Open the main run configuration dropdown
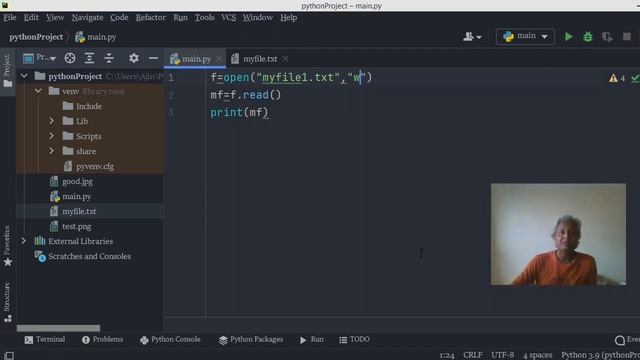The image size is (640, 360). tap(525, 36)
